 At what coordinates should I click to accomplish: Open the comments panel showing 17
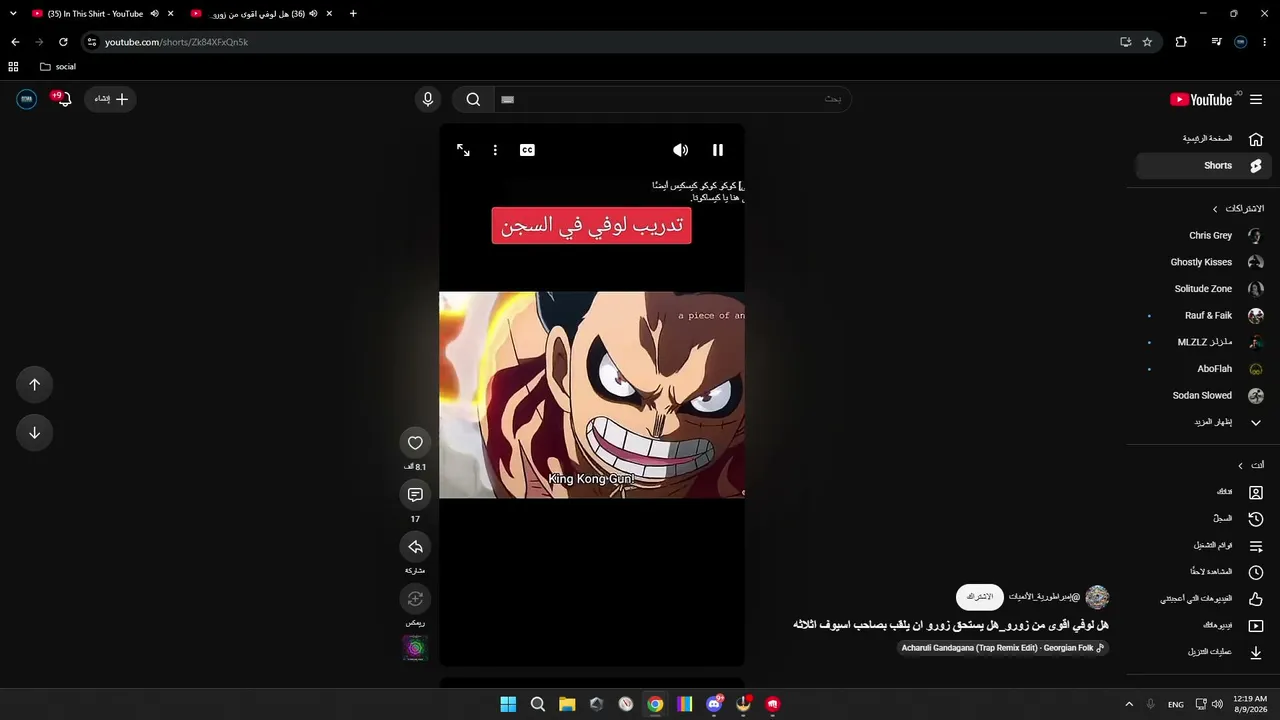(415, 495)
